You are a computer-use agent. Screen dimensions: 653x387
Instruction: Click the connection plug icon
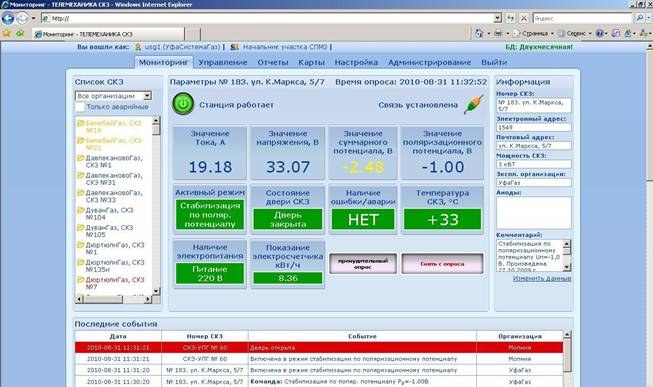coord(474,105)
